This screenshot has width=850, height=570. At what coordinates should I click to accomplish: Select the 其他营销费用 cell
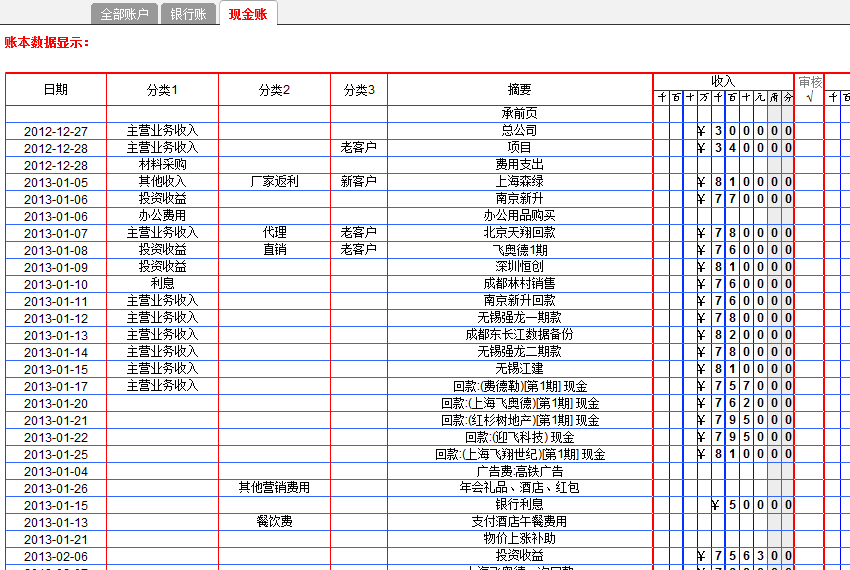274,488
